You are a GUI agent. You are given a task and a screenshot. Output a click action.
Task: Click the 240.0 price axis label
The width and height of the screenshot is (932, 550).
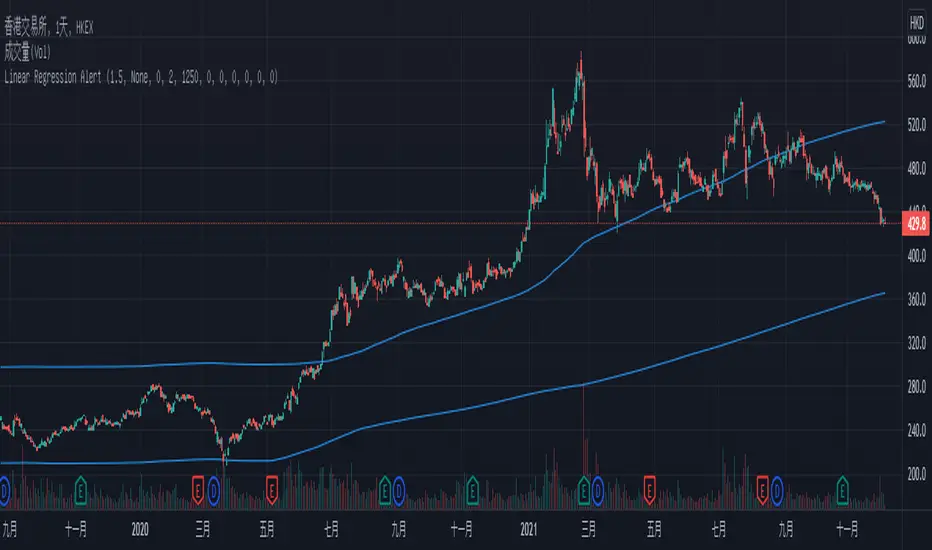click(x=916, y=430)
